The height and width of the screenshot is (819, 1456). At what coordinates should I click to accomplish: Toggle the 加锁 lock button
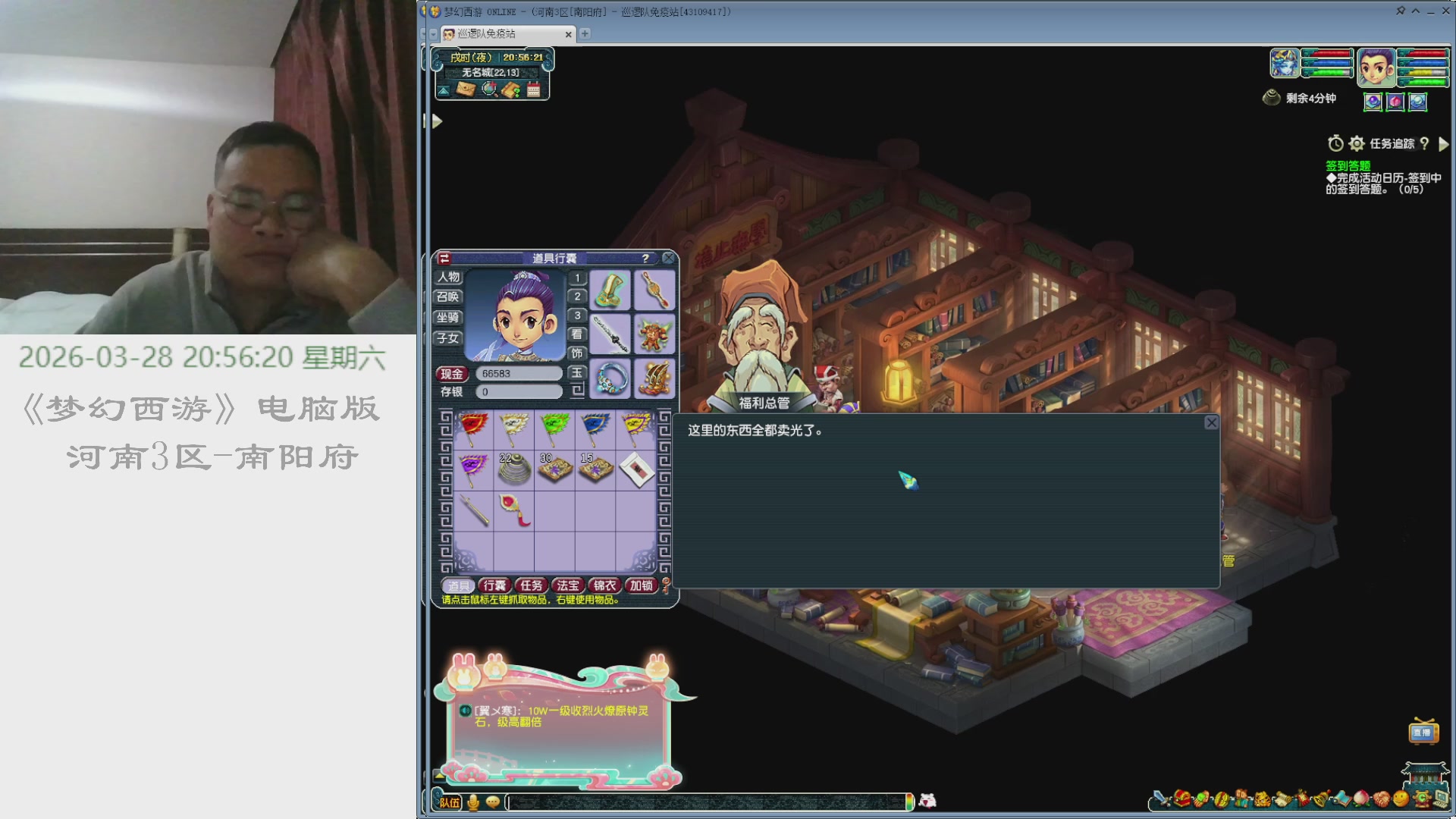click(x=642, y=585)
